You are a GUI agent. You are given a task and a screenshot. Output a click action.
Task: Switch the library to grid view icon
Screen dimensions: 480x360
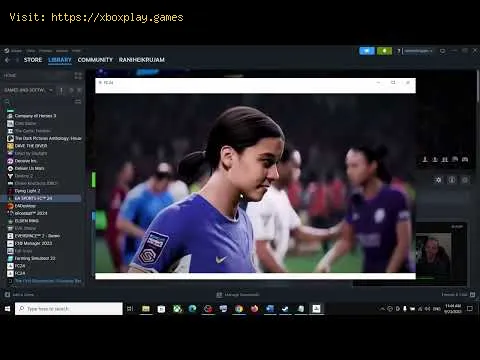(78, 76)
